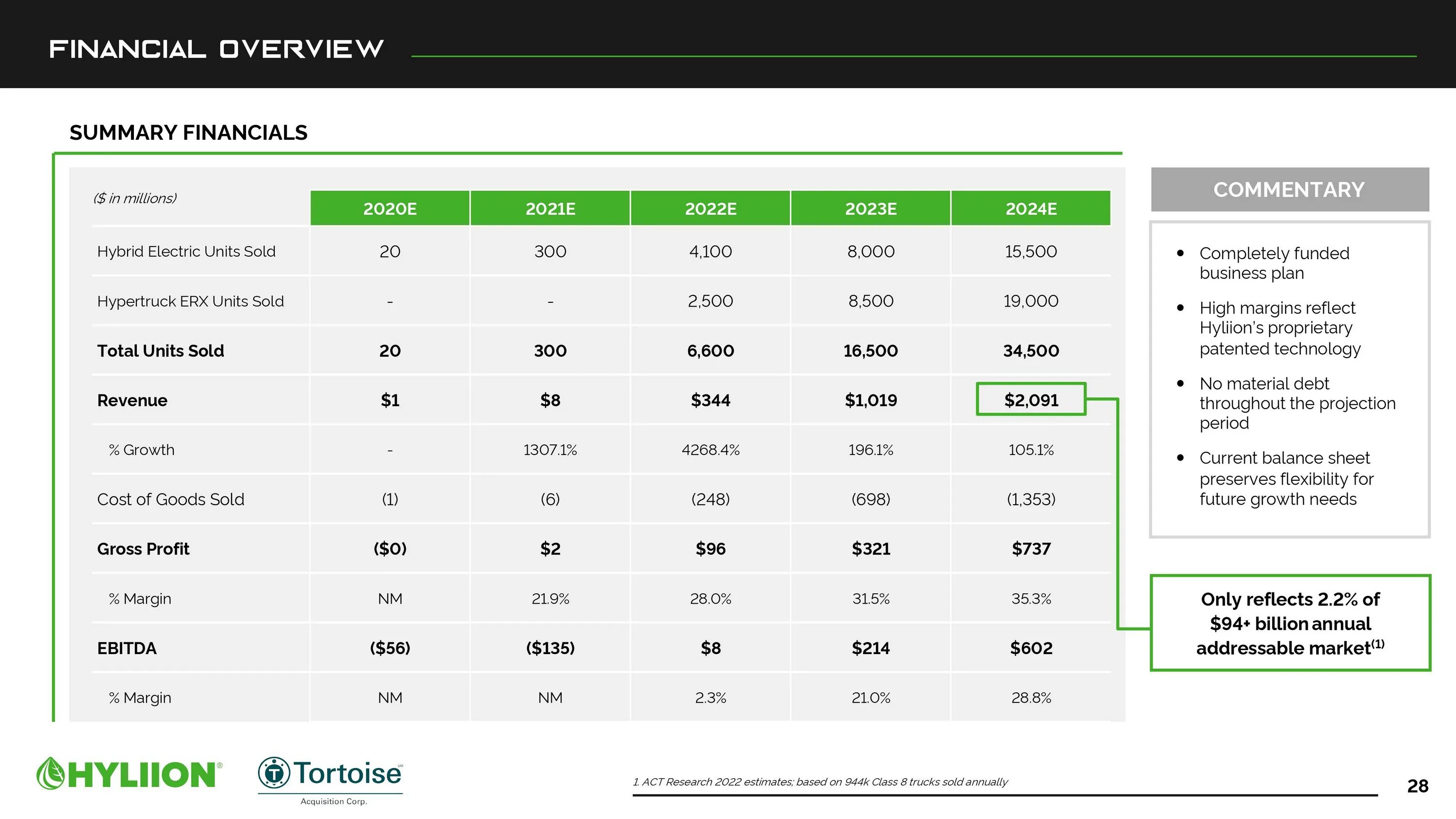Screen dimensions: 1456x819
Task: Click the 2024E revenue cell $2,091
Action: (1029, 400)
